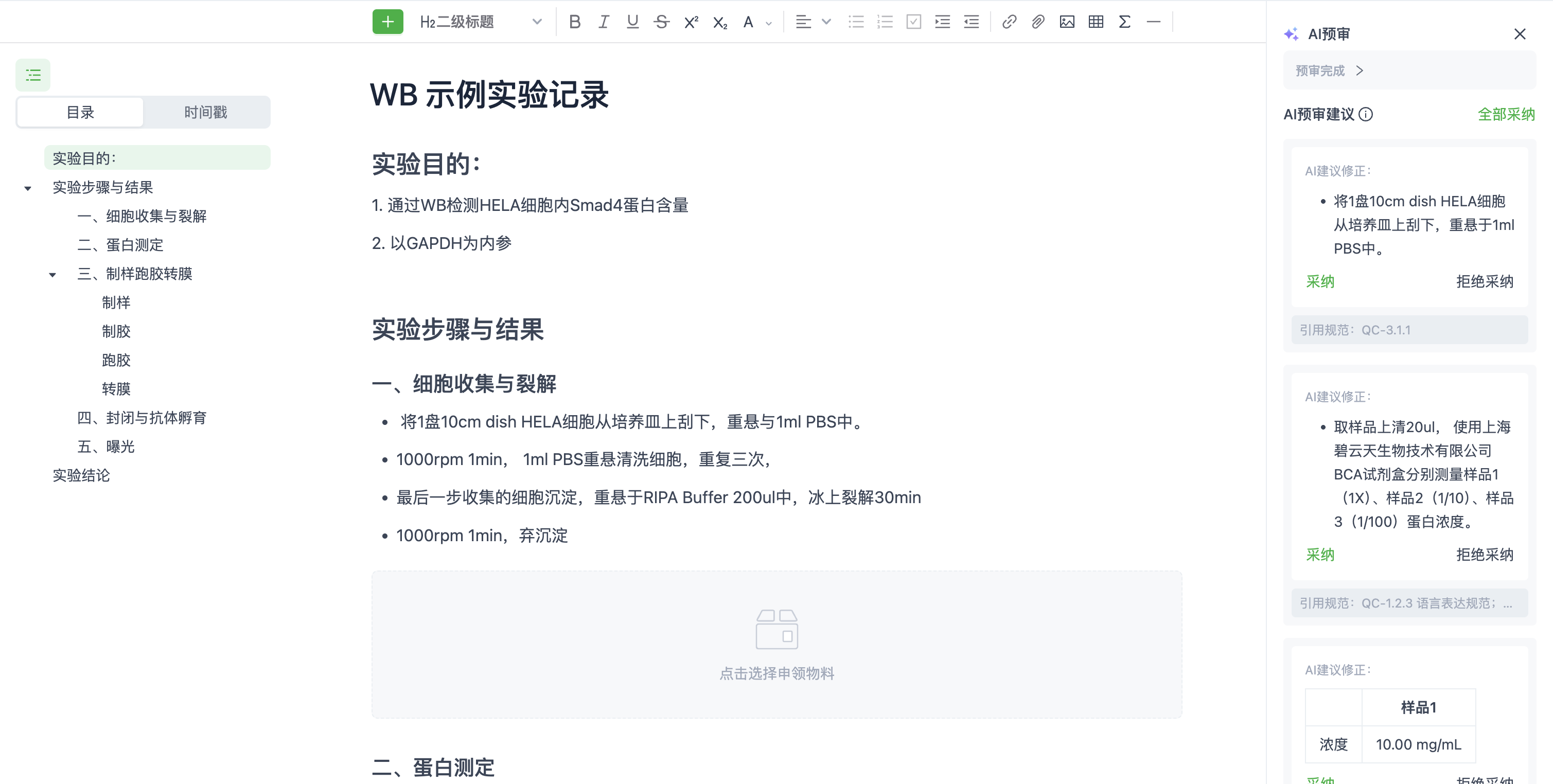The image size is (1553, 784).
Task: Apply strikethrough to text
Action: click(x=661, y=22)
